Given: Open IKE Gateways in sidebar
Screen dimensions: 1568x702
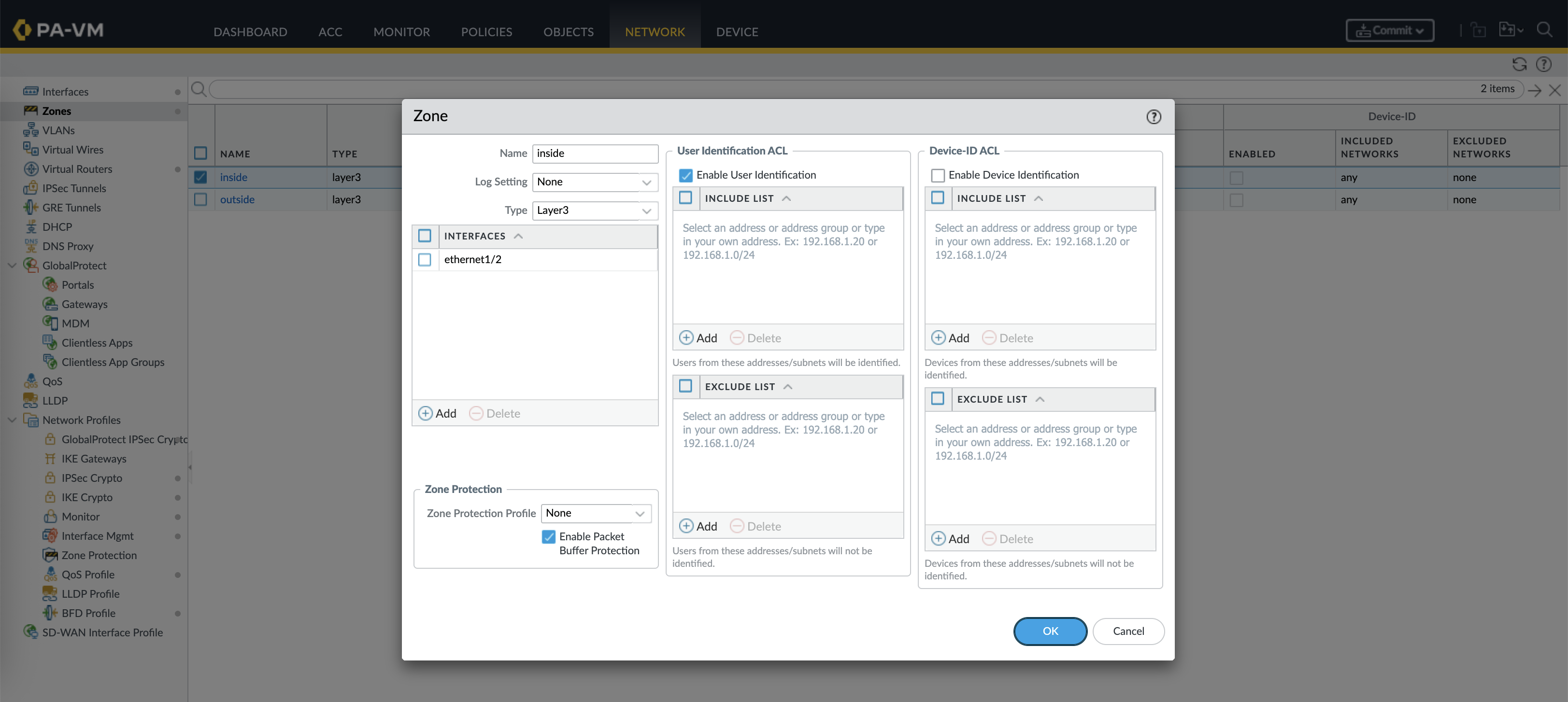Looking at the screenshot, I should [94, 459].
